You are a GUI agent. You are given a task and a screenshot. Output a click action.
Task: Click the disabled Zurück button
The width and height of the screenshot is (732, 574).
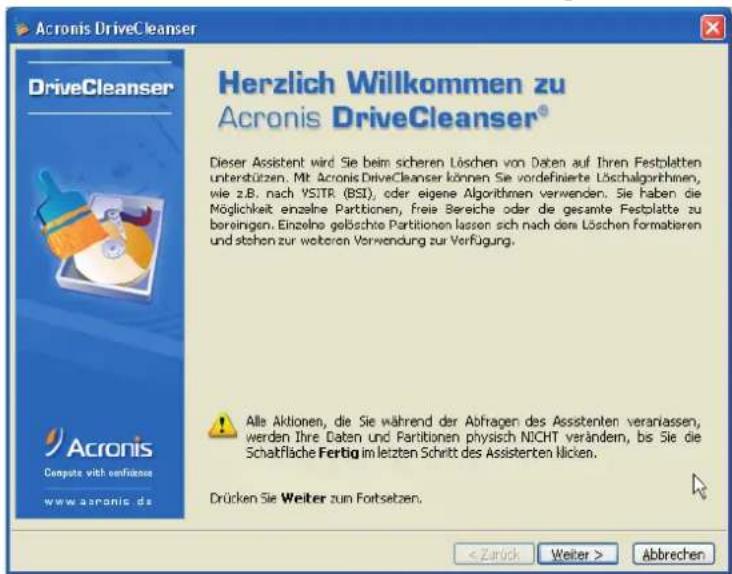493,554
